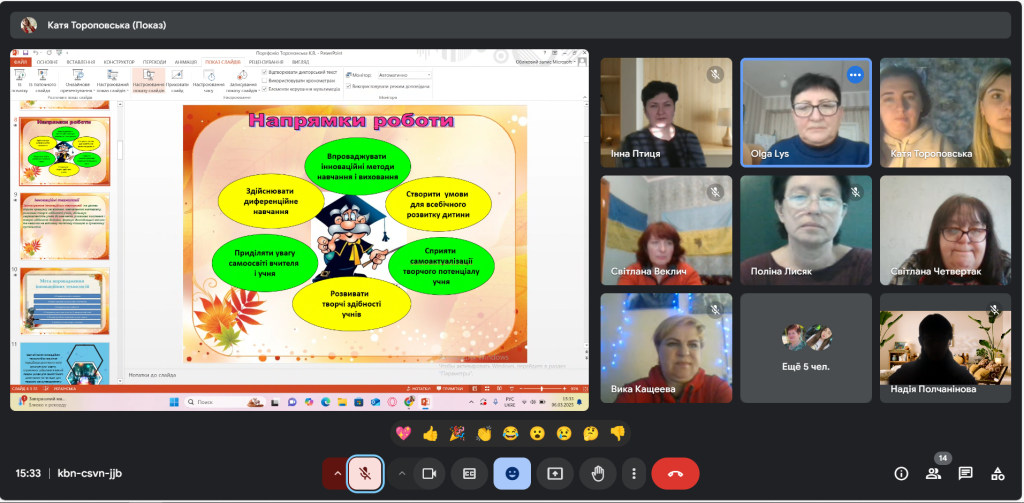Show hidden system tray icons arrow
The image size is (1024, 503).
pos(470,402)
